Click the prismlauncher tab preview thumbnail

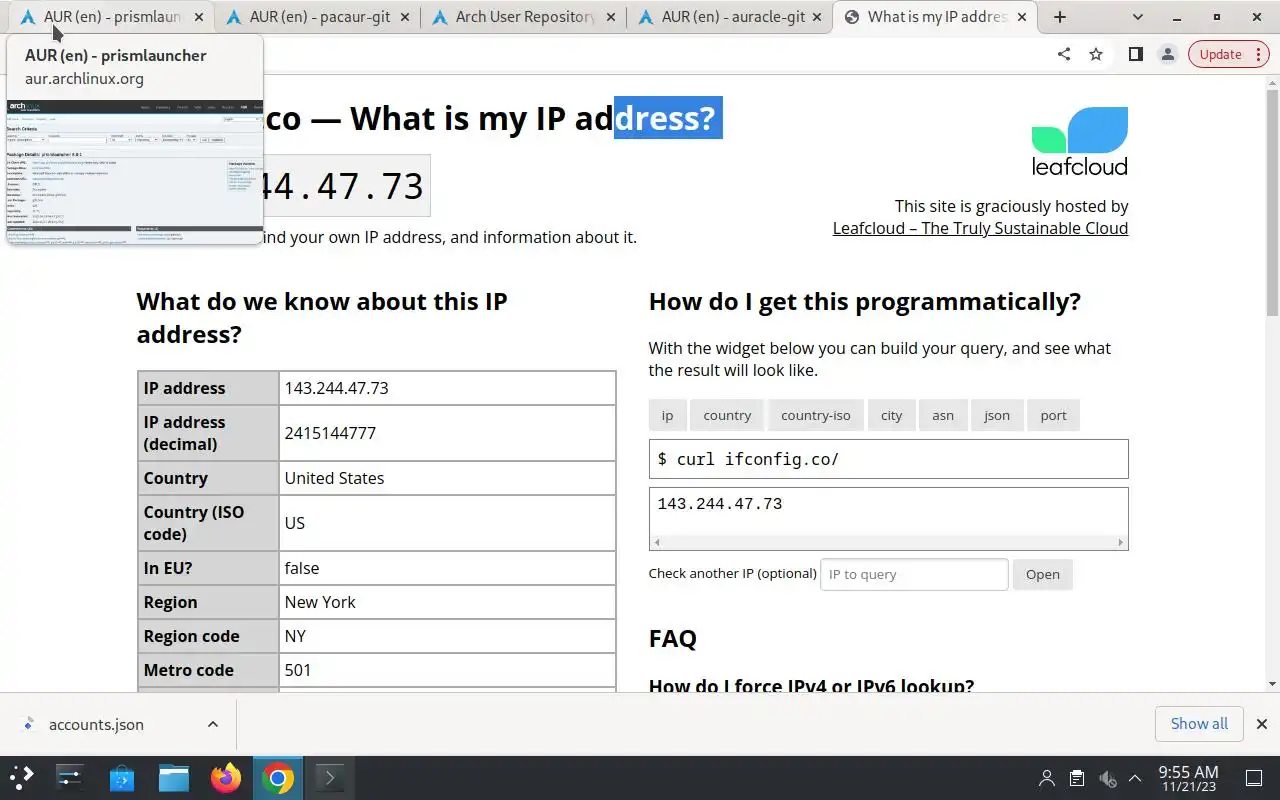pyautogui.click(x=135, y=172)
